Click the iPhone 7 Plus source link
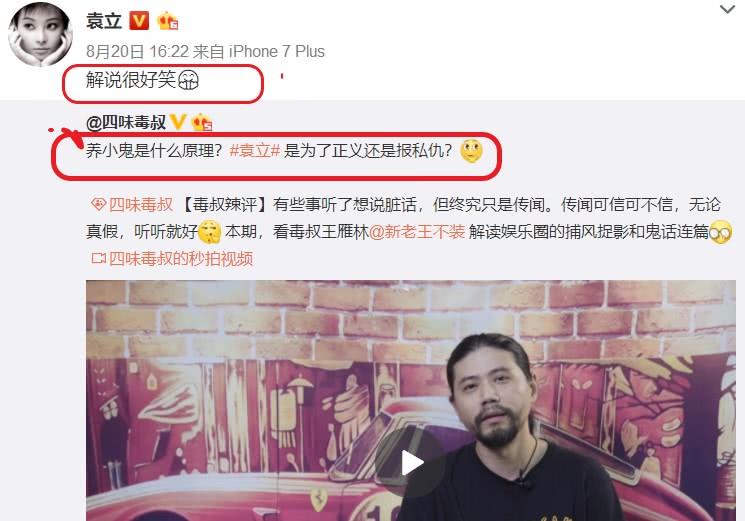This screenshot has width=745, height=521. (277, 51)
